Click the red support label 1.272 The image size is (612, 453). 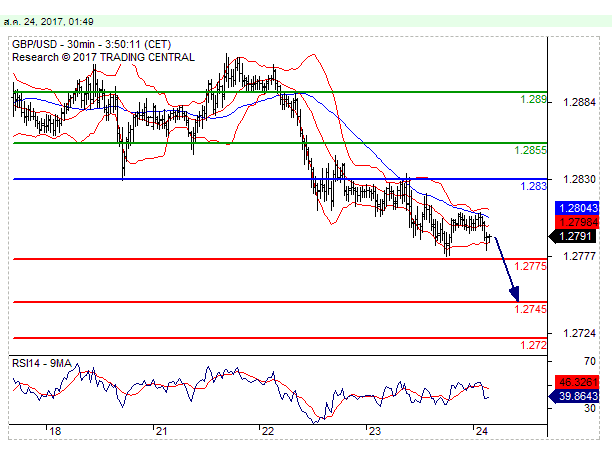pos(533,345)
